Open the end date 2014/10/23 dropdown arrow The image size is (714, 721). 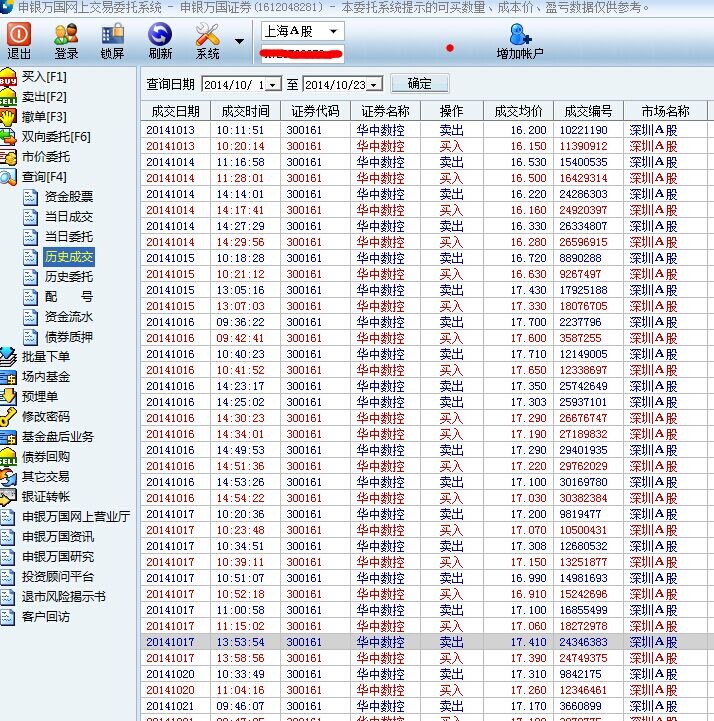coord(374,85)
